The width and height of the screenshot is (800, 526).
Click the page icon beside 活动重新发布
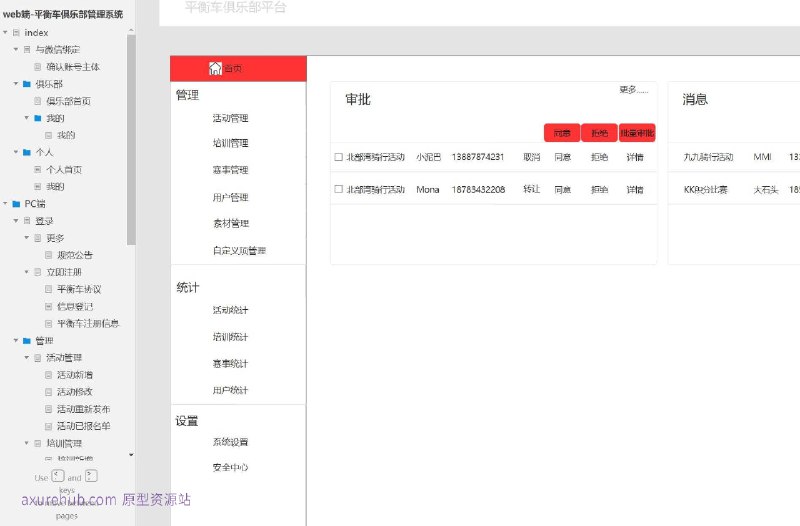[48, 409]
